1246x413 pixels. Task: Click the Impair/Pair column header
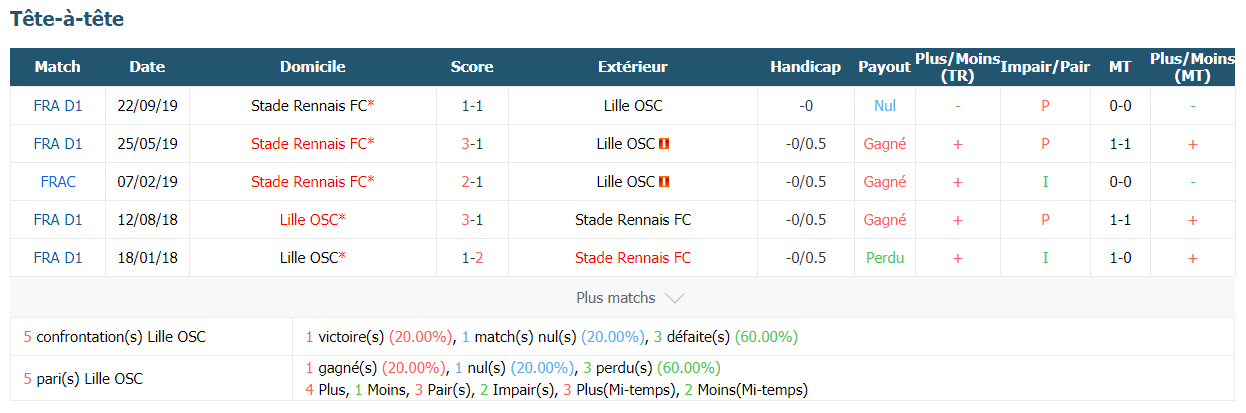tap(1045, 67)
